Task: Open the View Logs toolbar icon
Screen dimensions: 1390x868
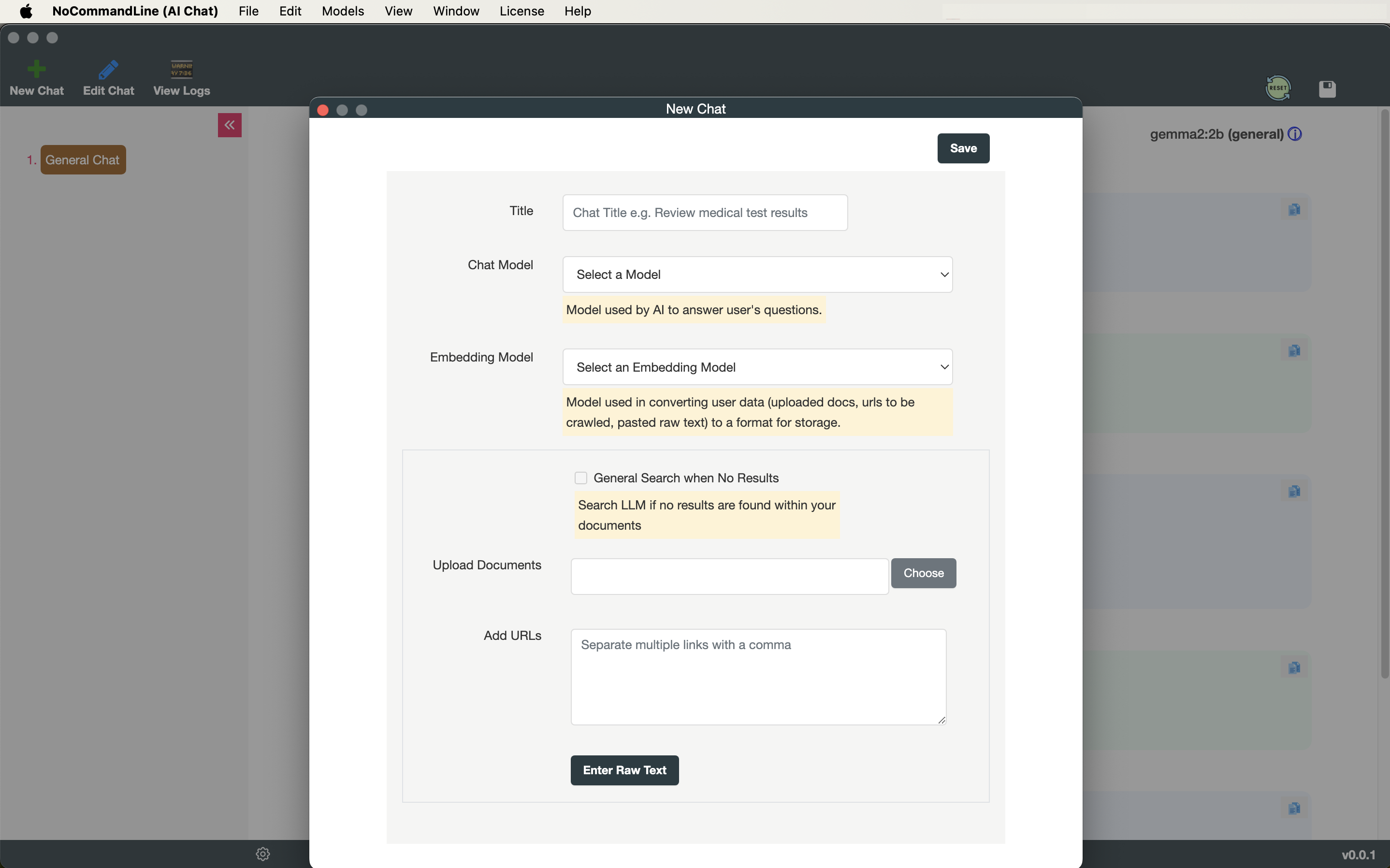Action: 181,69
